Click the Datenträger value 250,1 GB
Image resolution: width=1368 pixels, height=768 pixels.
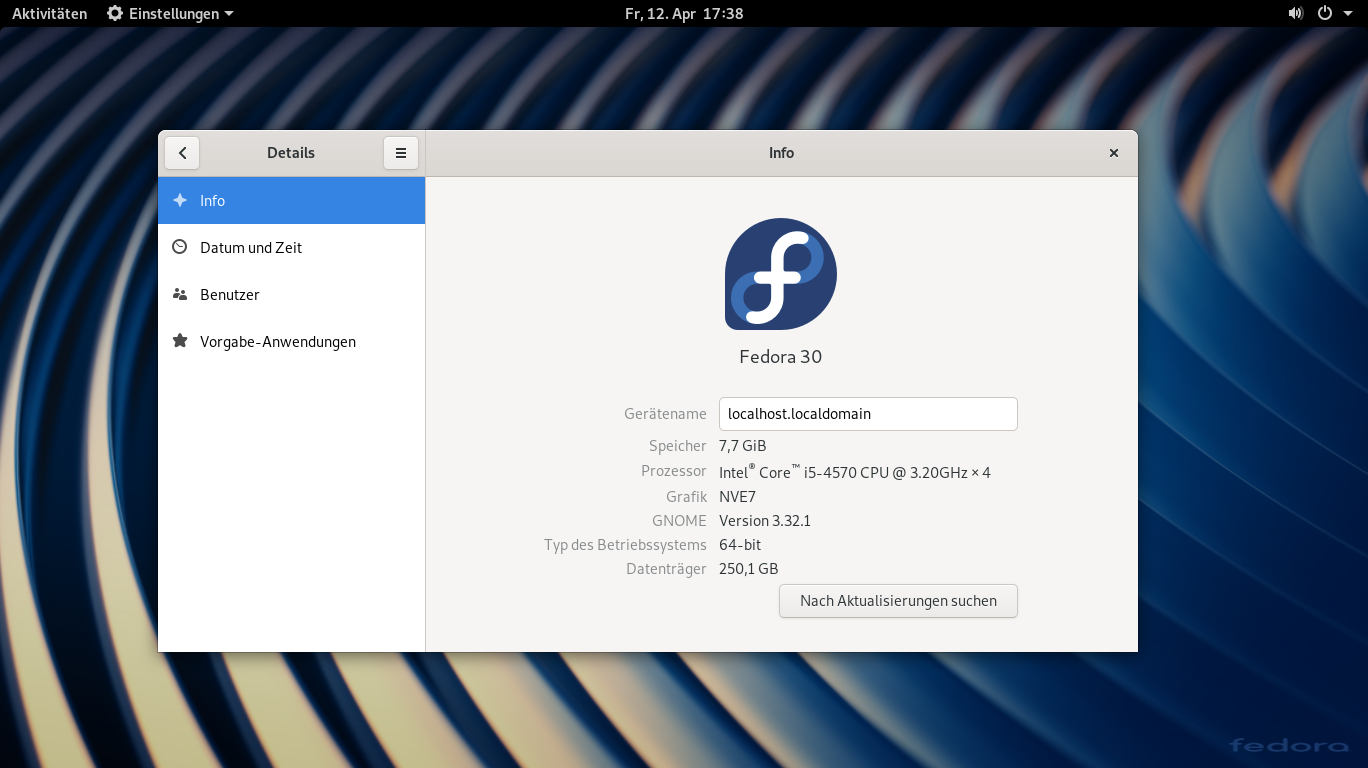(x=749, y=569)
